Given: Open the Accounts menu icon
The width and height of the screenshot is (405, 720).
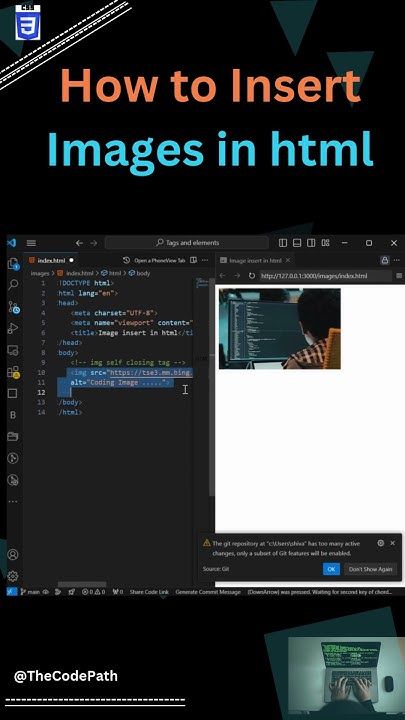Looking at the screenshot, I should coord(13,554).
